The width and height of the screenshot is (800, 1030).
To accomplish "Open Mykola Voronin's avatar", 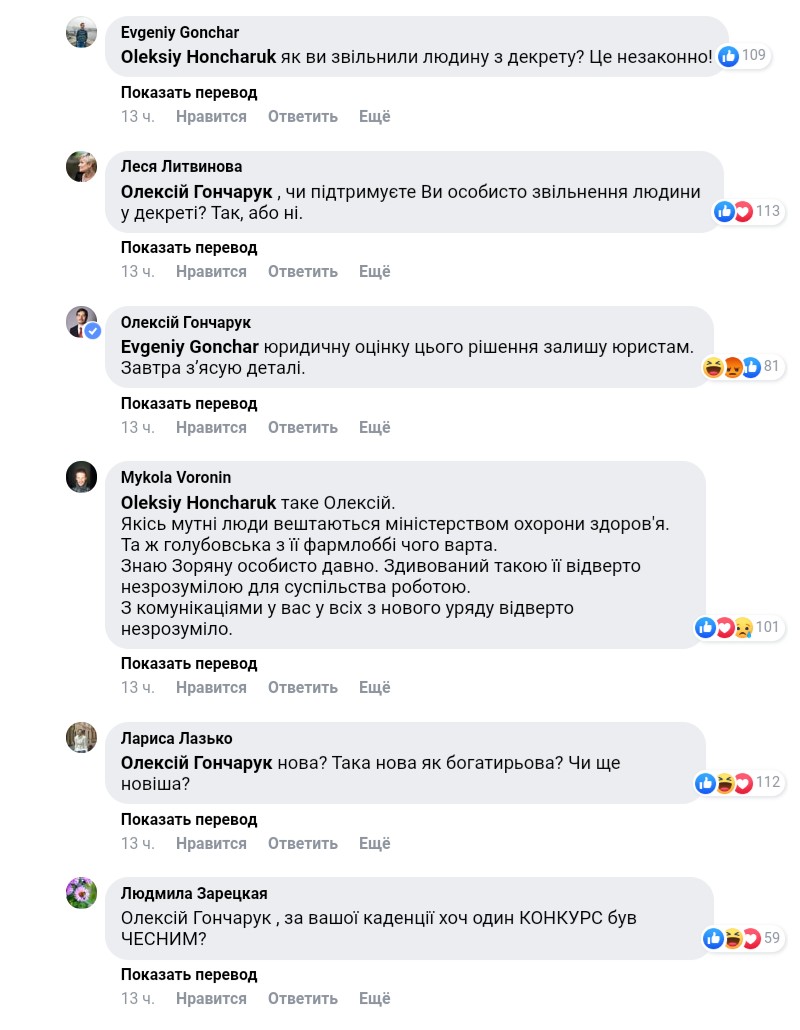I will [82, 477].
